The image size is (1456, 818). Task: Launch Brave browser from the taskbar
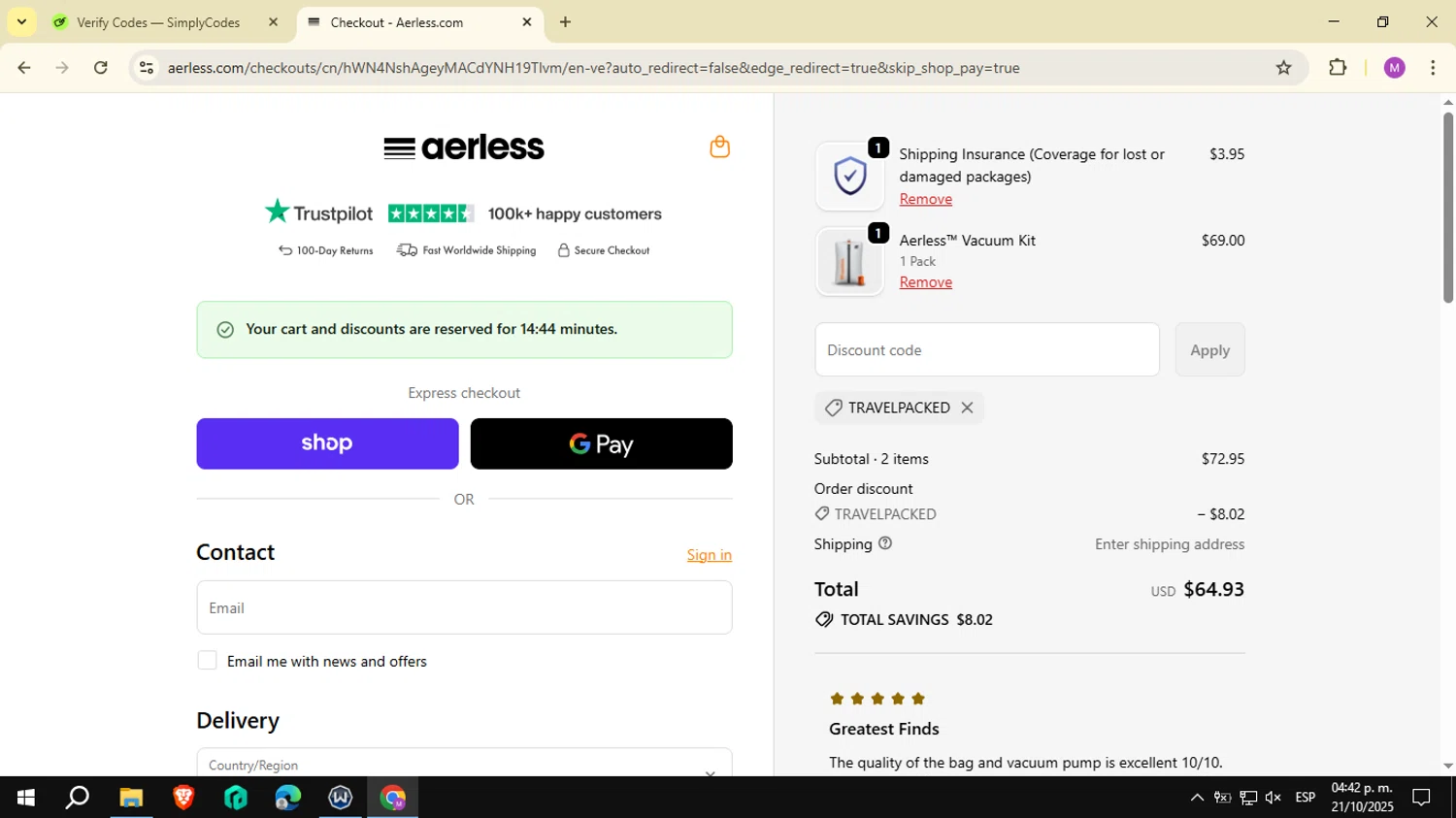click(x=183, y=798)
